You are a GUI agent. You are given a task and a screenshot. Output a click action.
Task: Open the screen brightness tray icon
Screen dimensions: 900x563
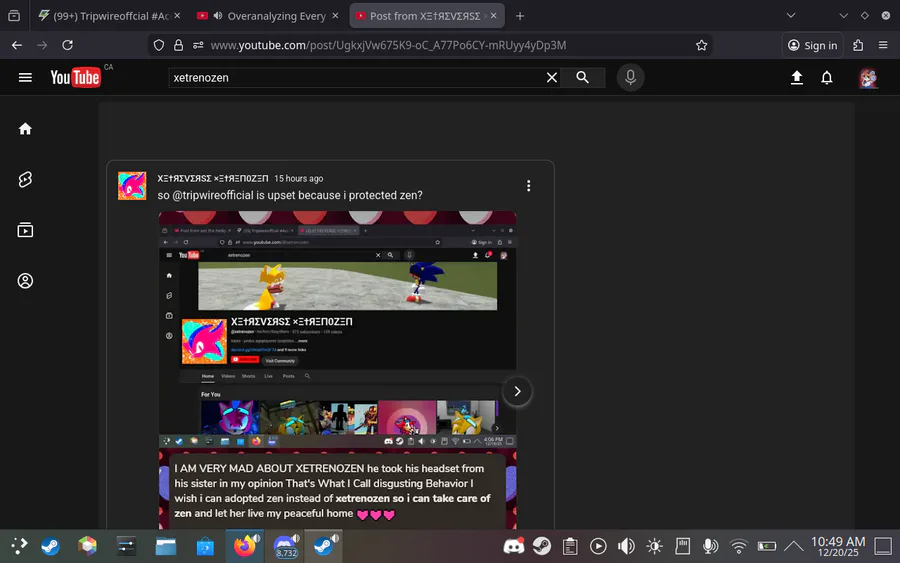654,546
